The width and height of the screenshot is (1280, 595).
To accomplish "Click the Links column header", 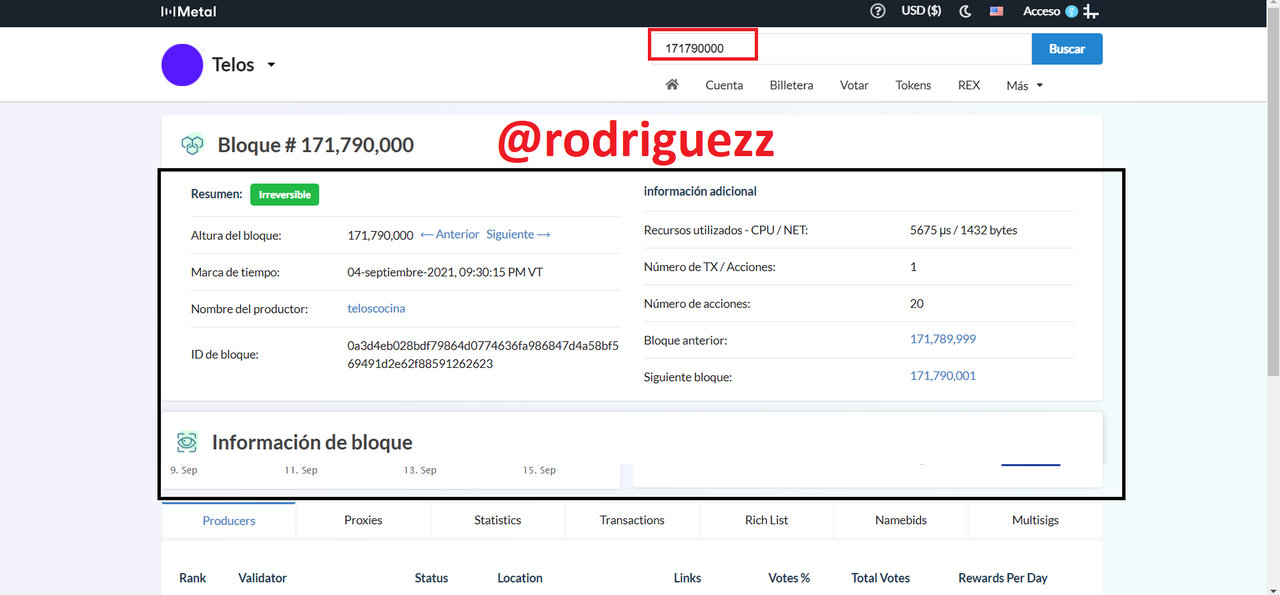I will point(687,578).
